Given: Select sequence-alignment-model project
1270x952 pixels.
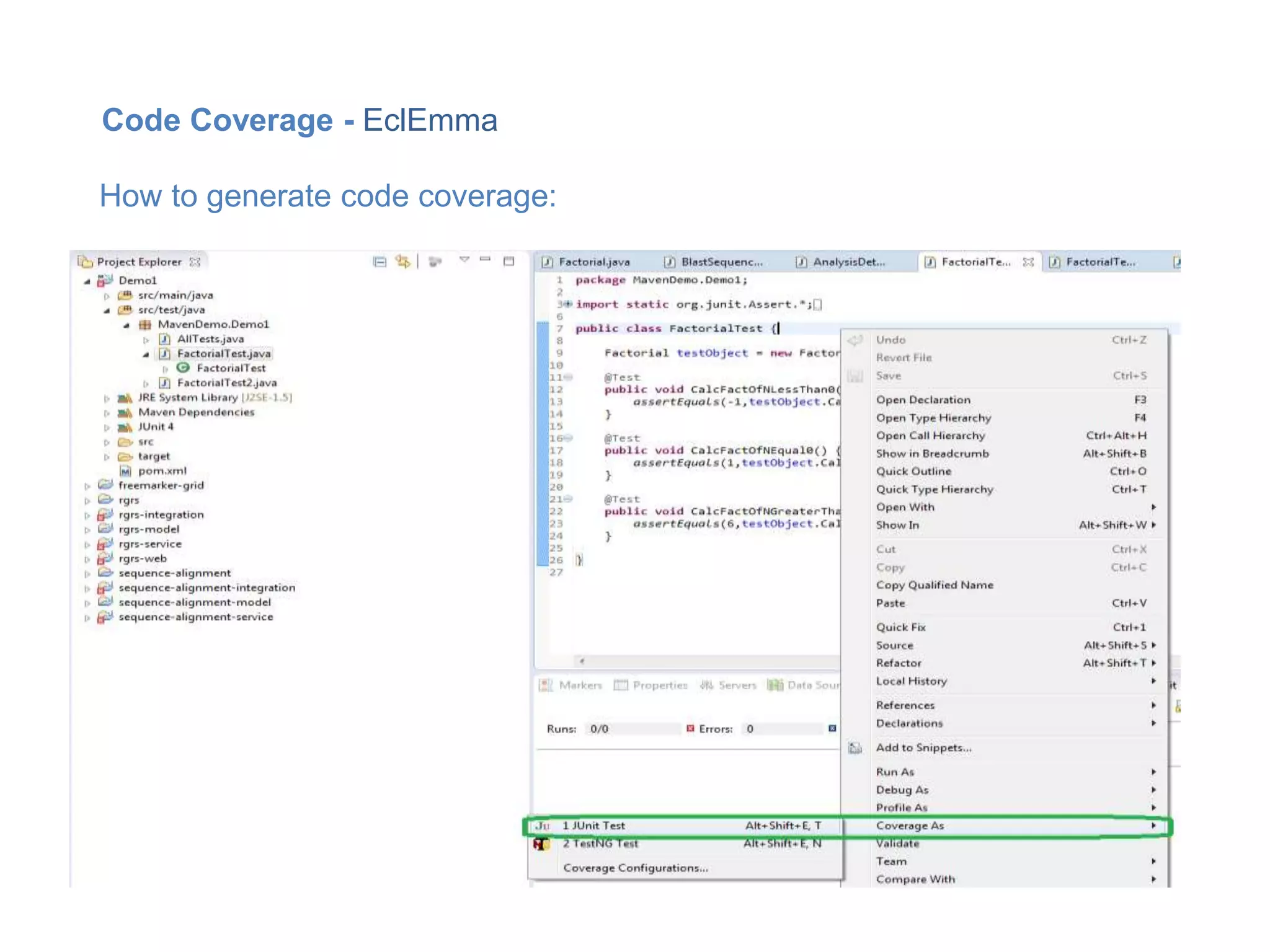Looking at the screenshot, I should tap(195, 602).
